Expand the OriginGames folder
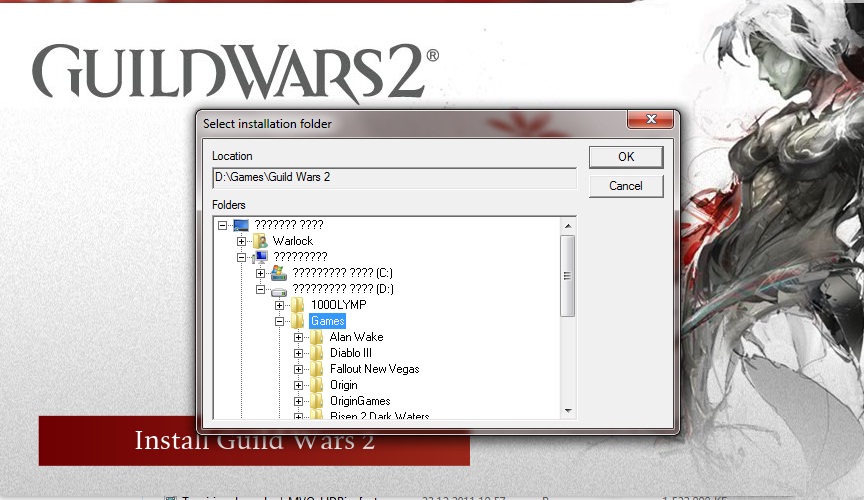 coord(299,401)
